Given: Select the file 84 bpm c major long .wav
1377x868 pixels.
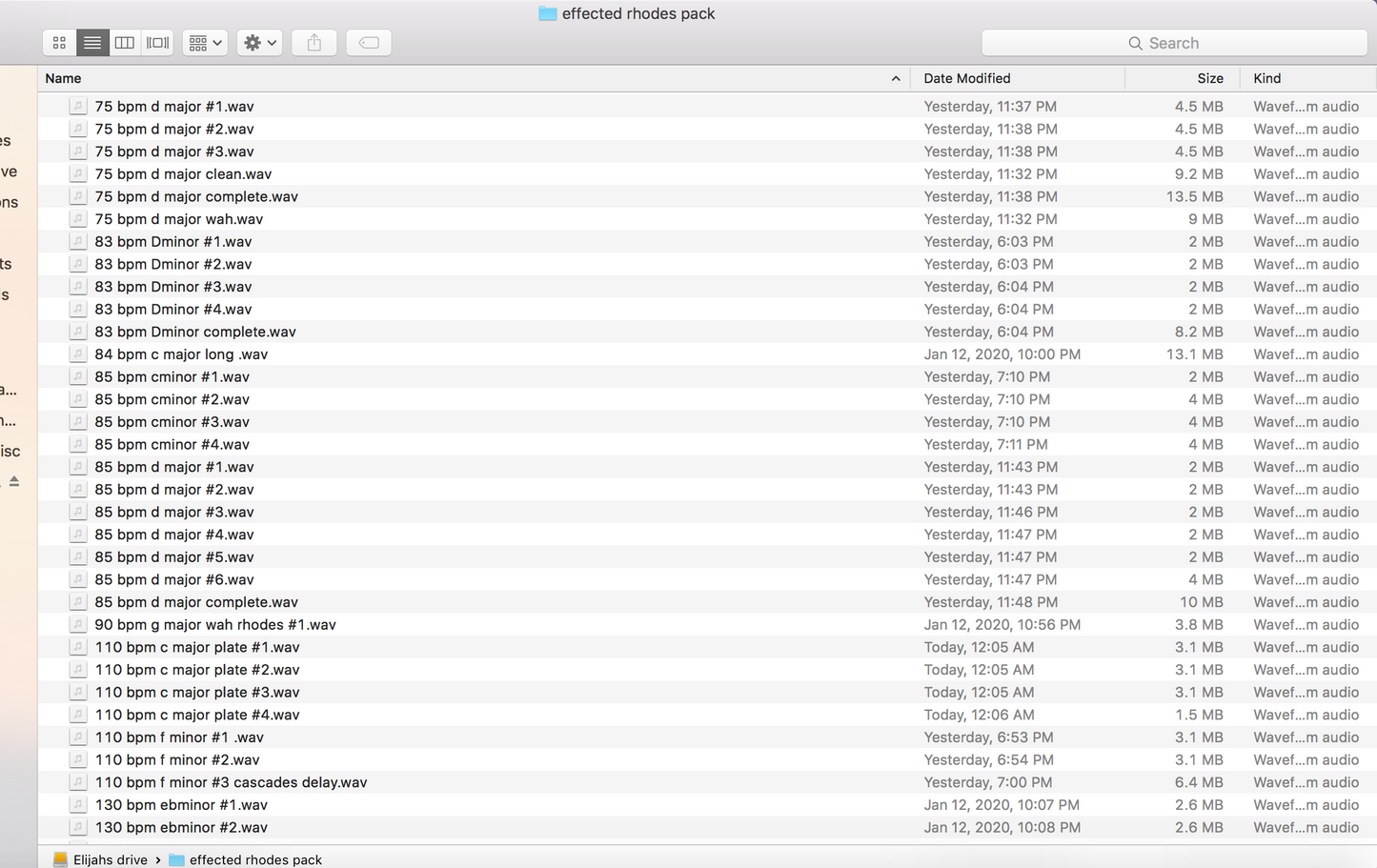Looking at the screenshot, I should pos(181,354).
